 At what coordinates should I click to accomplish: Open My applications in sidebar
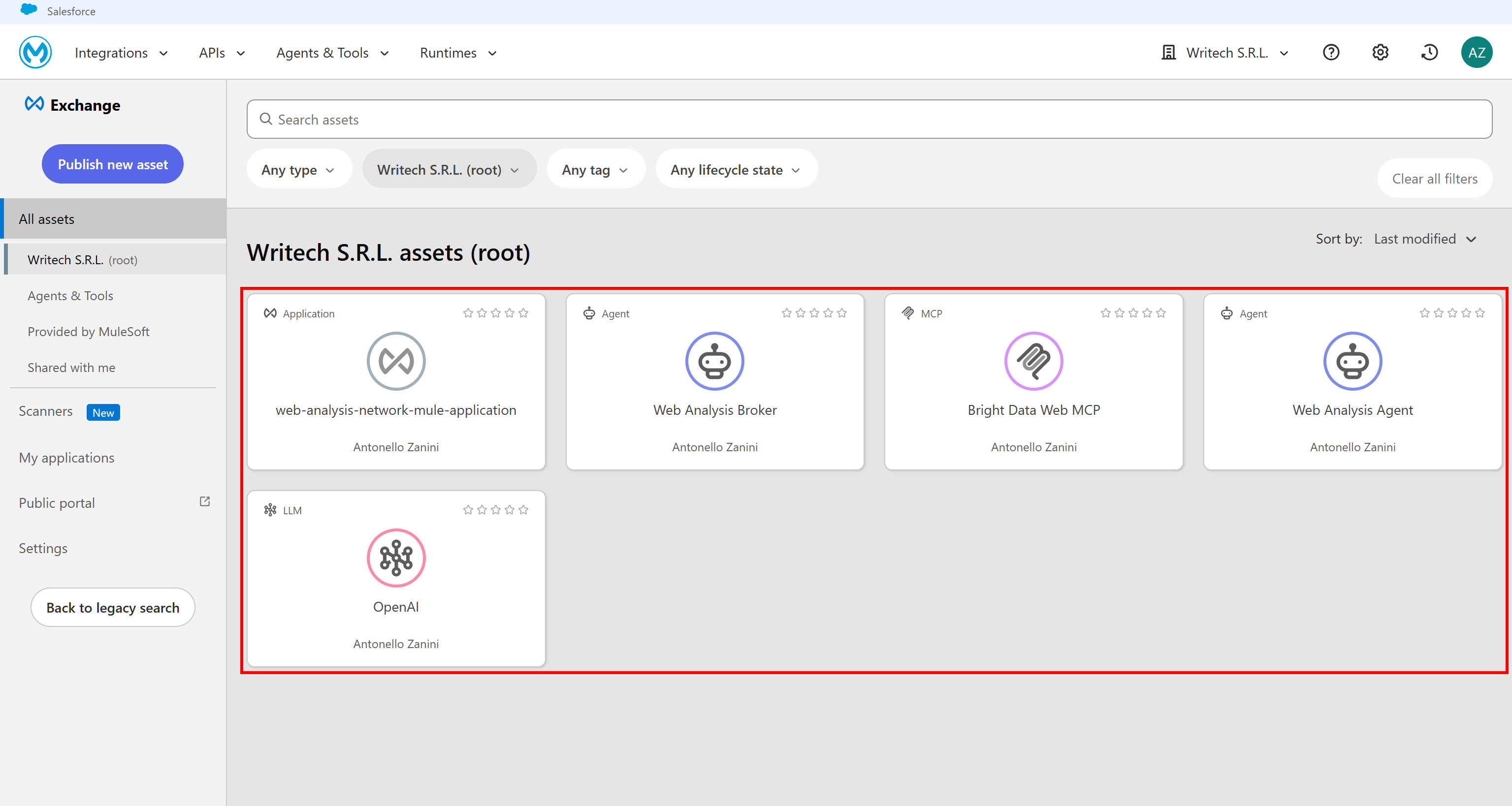point(66,458)
